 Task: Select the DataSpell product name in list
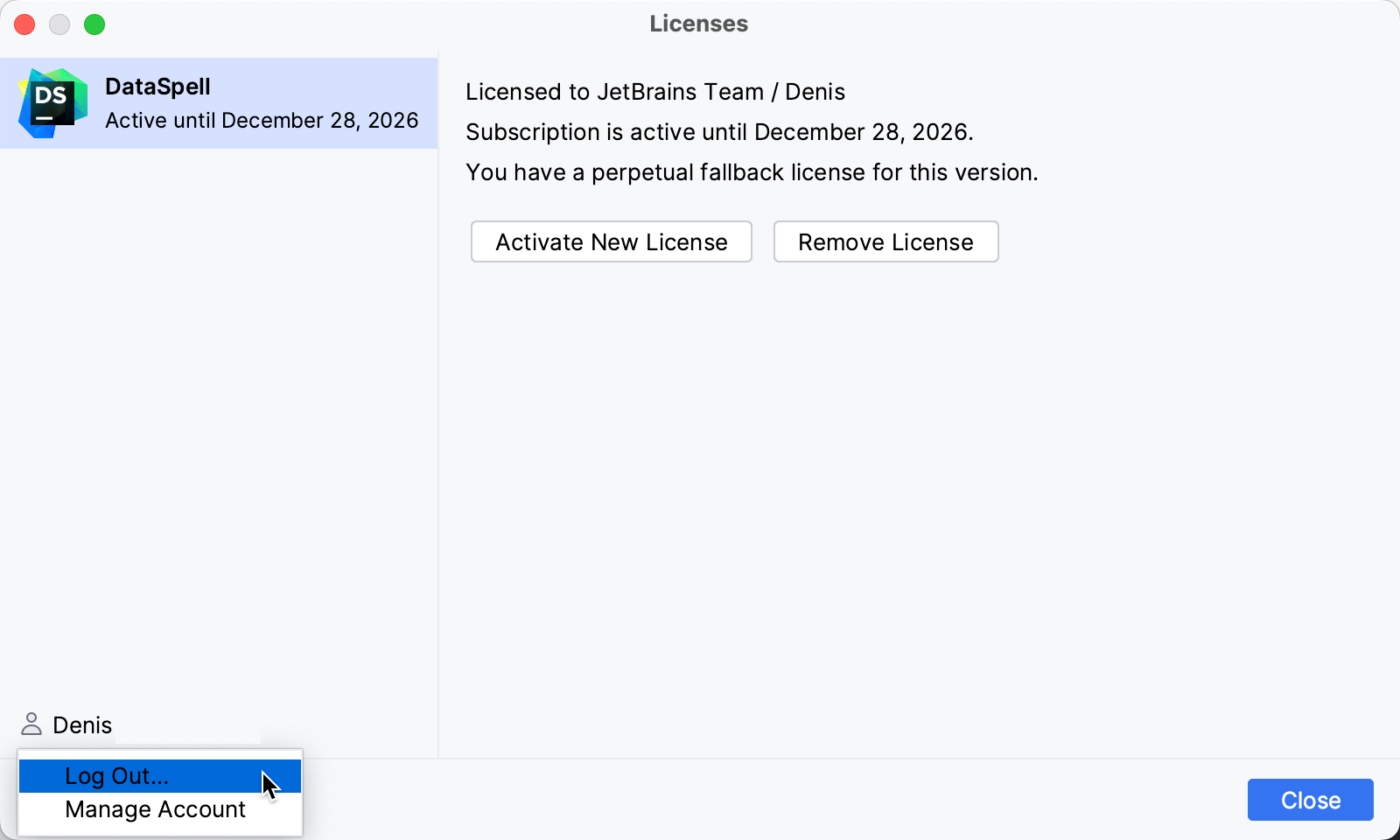coord(157,87)
